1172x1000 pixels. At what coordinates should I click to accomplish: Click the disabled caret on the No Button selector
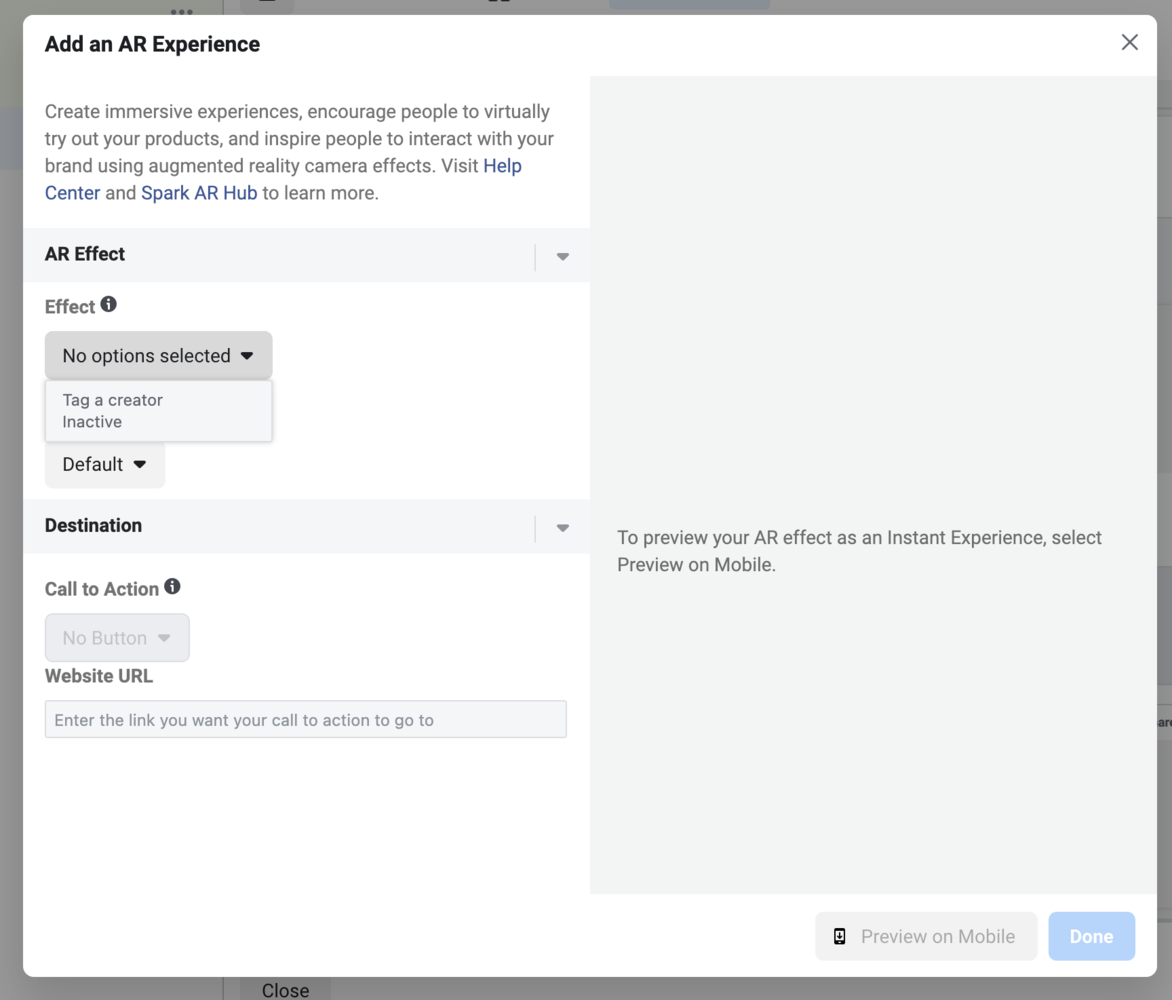click(x=162, y=637)
